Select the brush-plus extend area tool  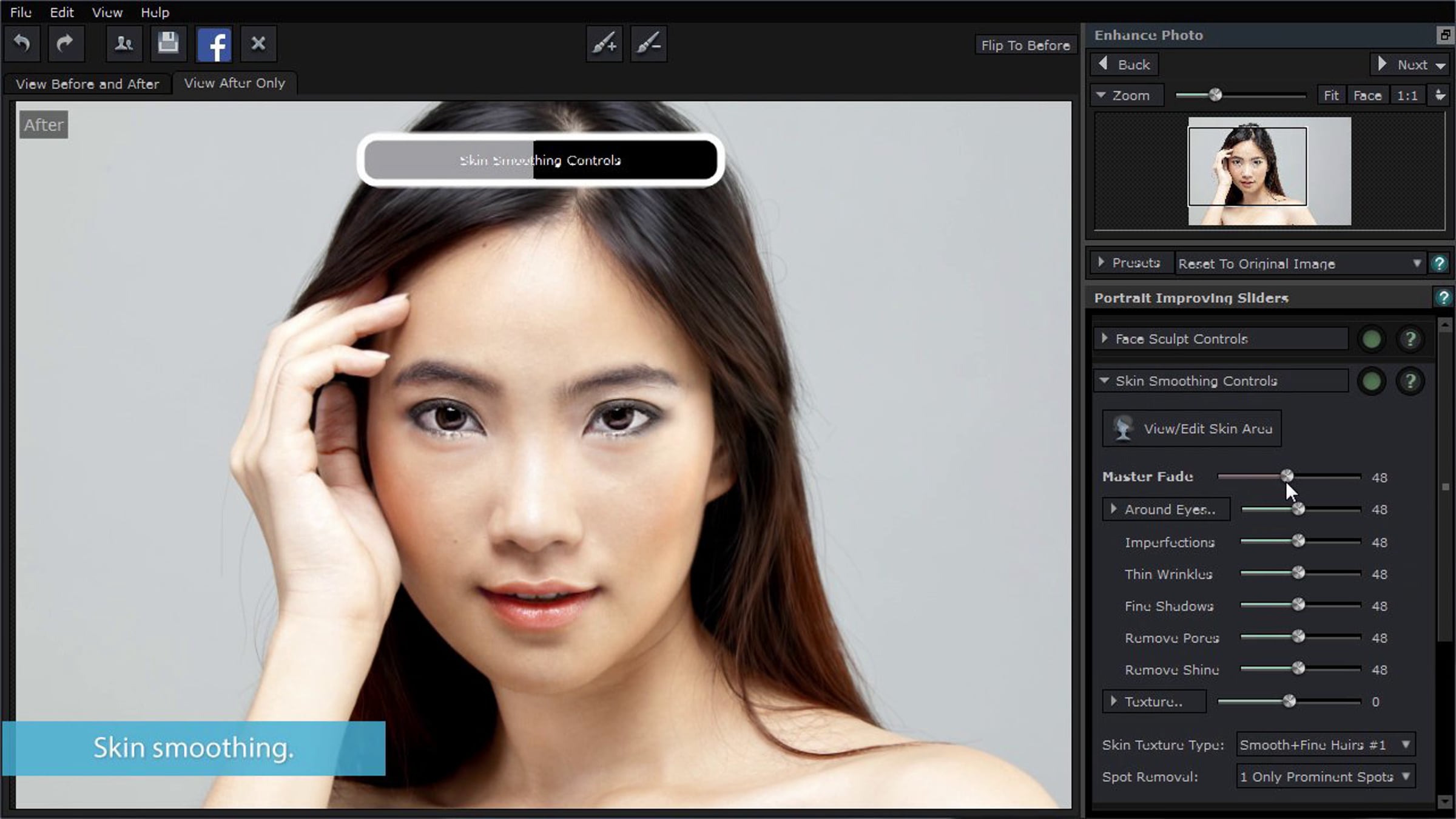[604, 44]
